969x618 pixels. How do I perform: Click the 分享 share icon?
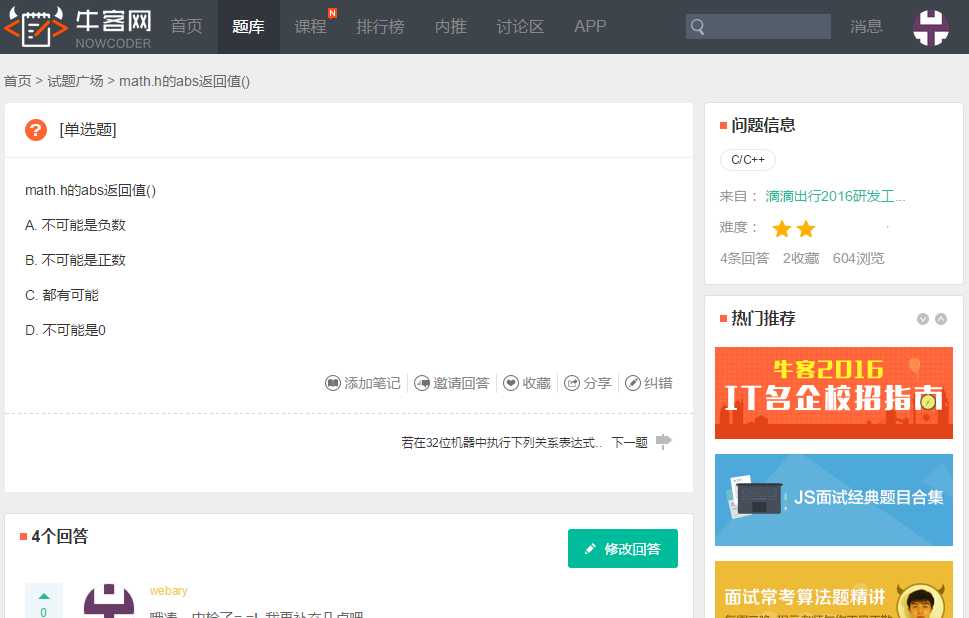(x=572, y=383)
